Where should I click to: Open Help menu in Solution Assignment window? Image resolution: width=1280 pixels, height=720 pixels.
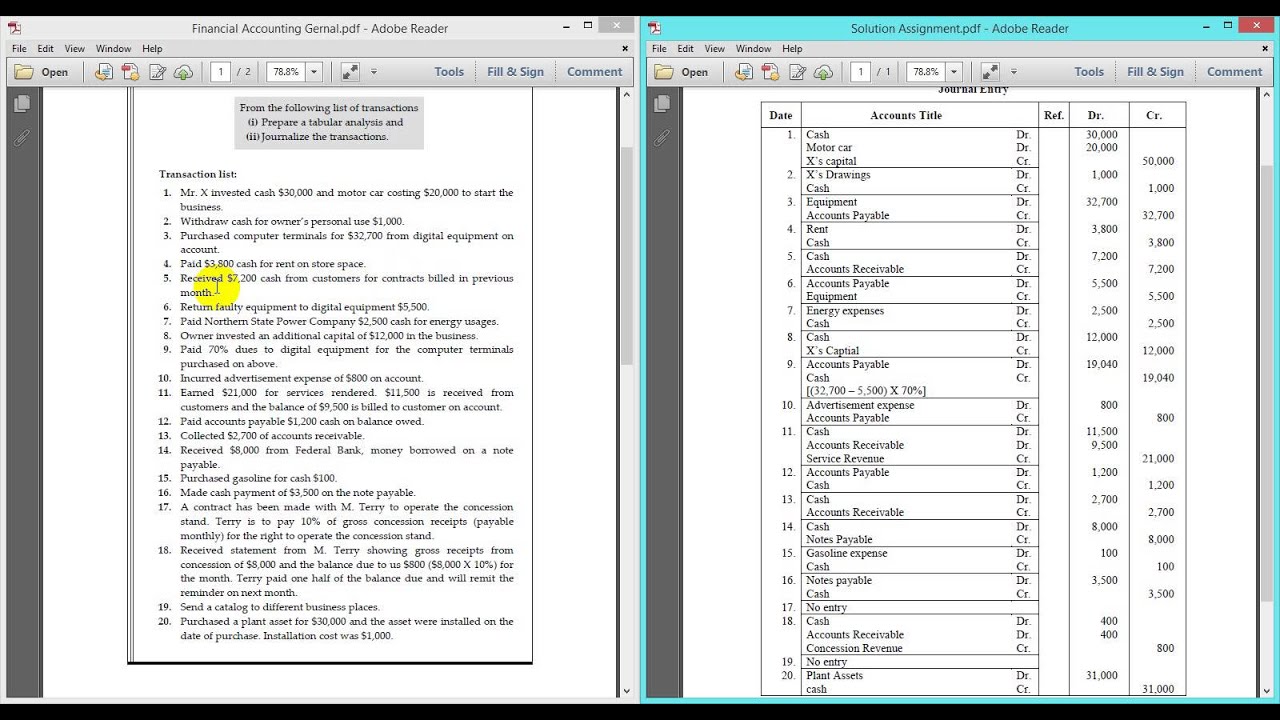(x=792, y=48)
